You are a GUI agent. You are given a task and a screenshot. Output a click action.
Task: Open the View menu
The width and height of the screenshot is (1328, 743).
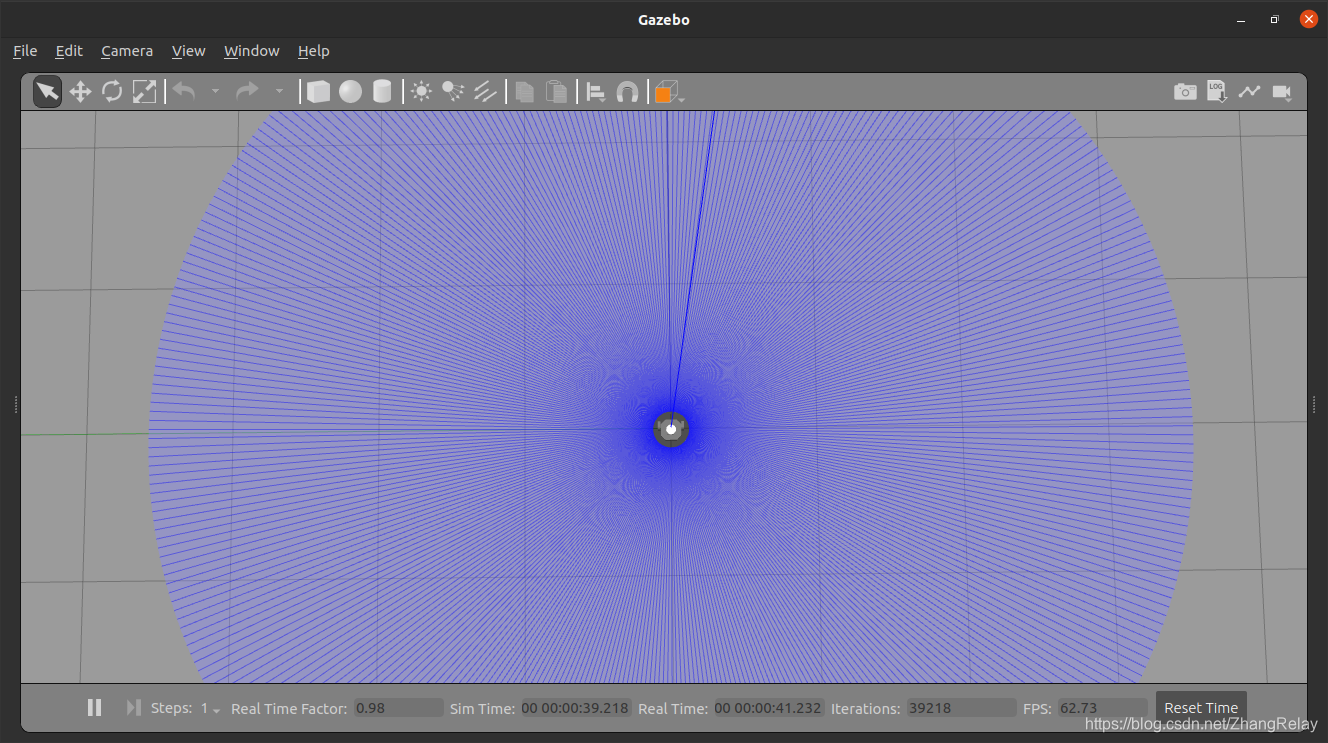click(x=188, y=51)
